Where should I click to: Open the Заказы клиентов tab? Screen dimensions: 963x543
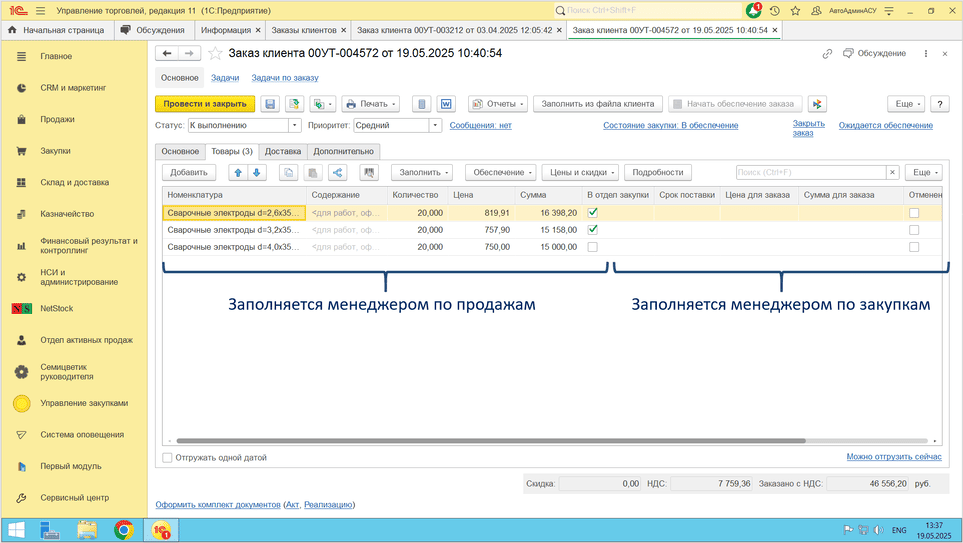(304, 30)
